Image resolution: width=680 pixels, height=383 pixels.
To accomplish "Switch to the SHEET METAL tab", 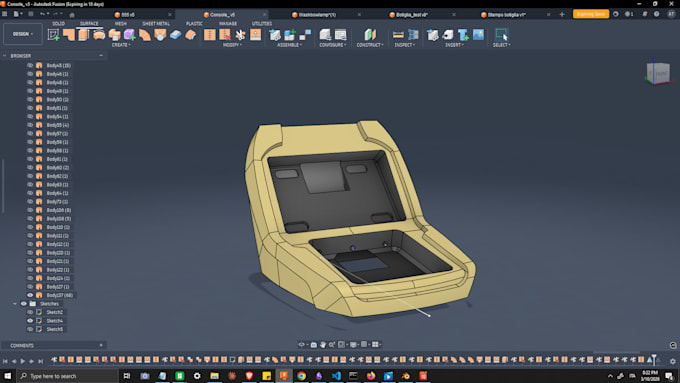I will tap(156, 23).
